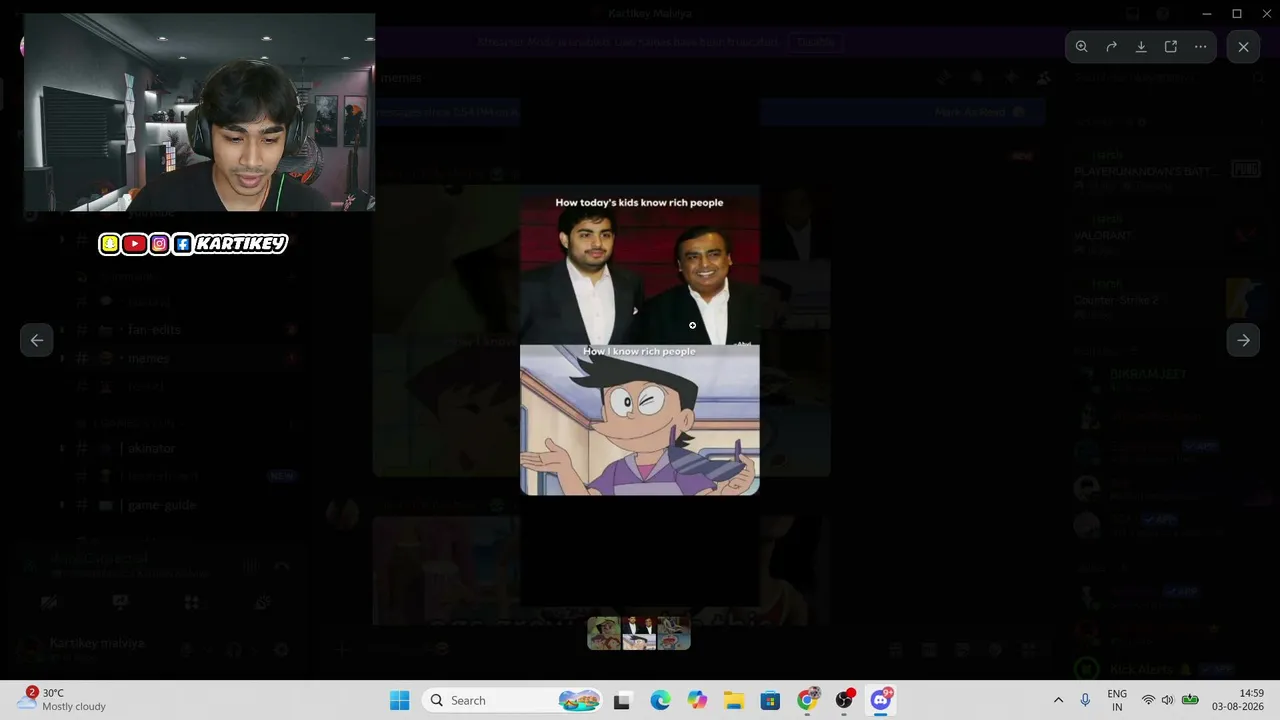Select the middle thumbnail with two men
Screen dimensions: 1280x720
coord(639,633)
